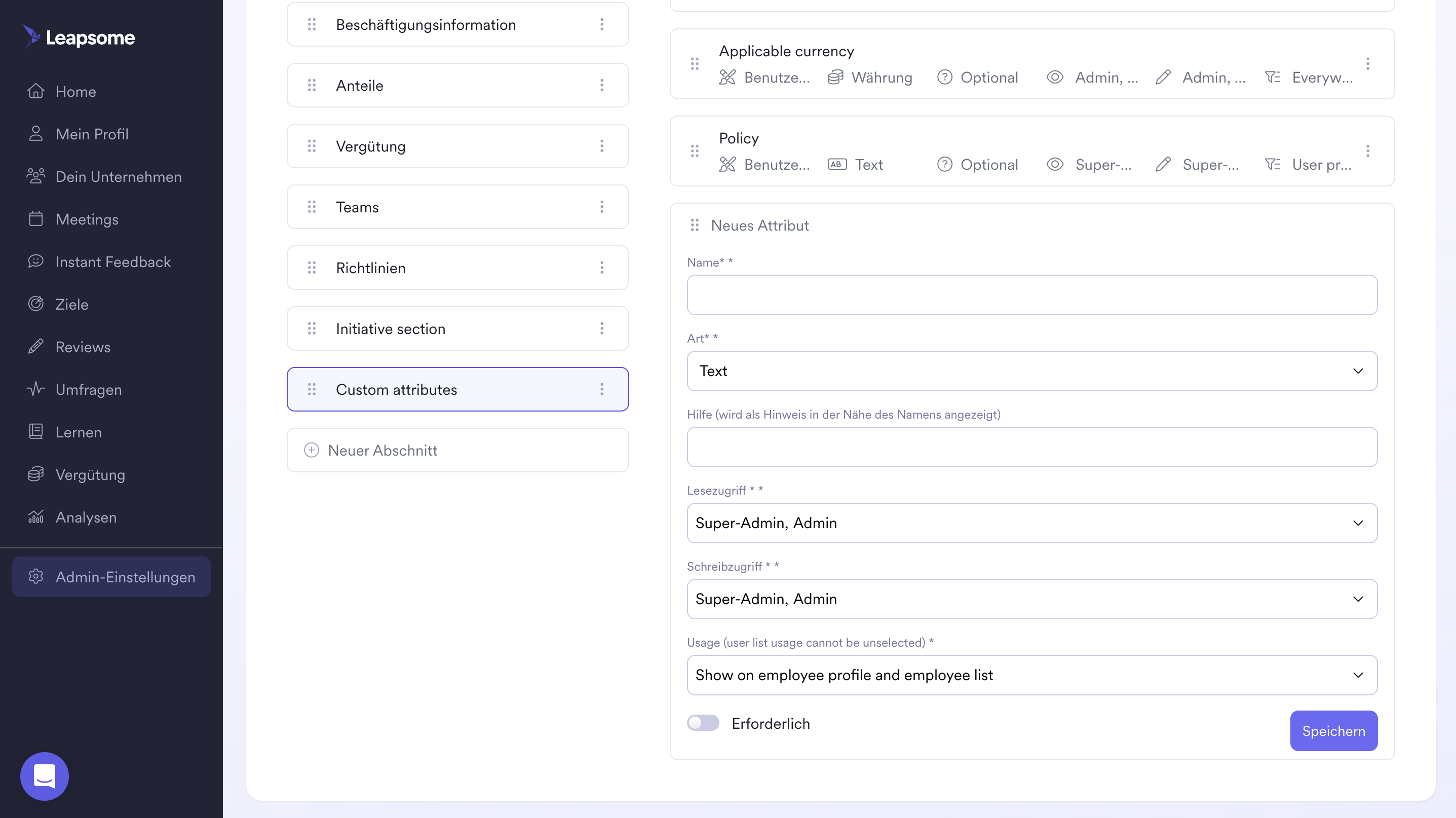Open three-dot menu for Beschäftigungsinformation
Image resolution: width=1456 pixels, height=818 pixels.
coord(602,24)
